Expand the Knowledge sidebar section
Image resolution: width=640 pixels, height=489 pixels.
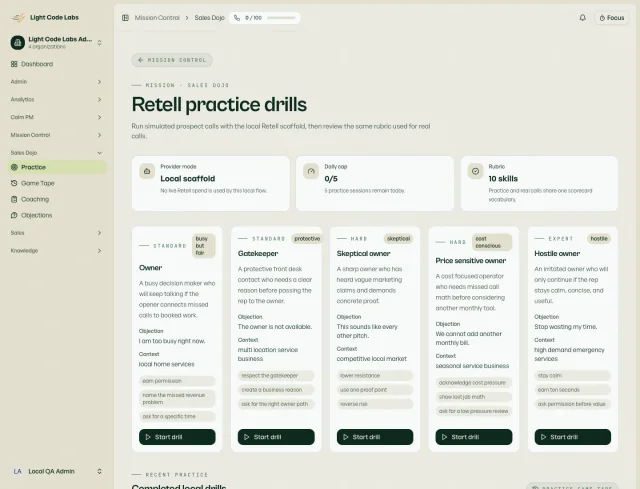coord(56,251)
